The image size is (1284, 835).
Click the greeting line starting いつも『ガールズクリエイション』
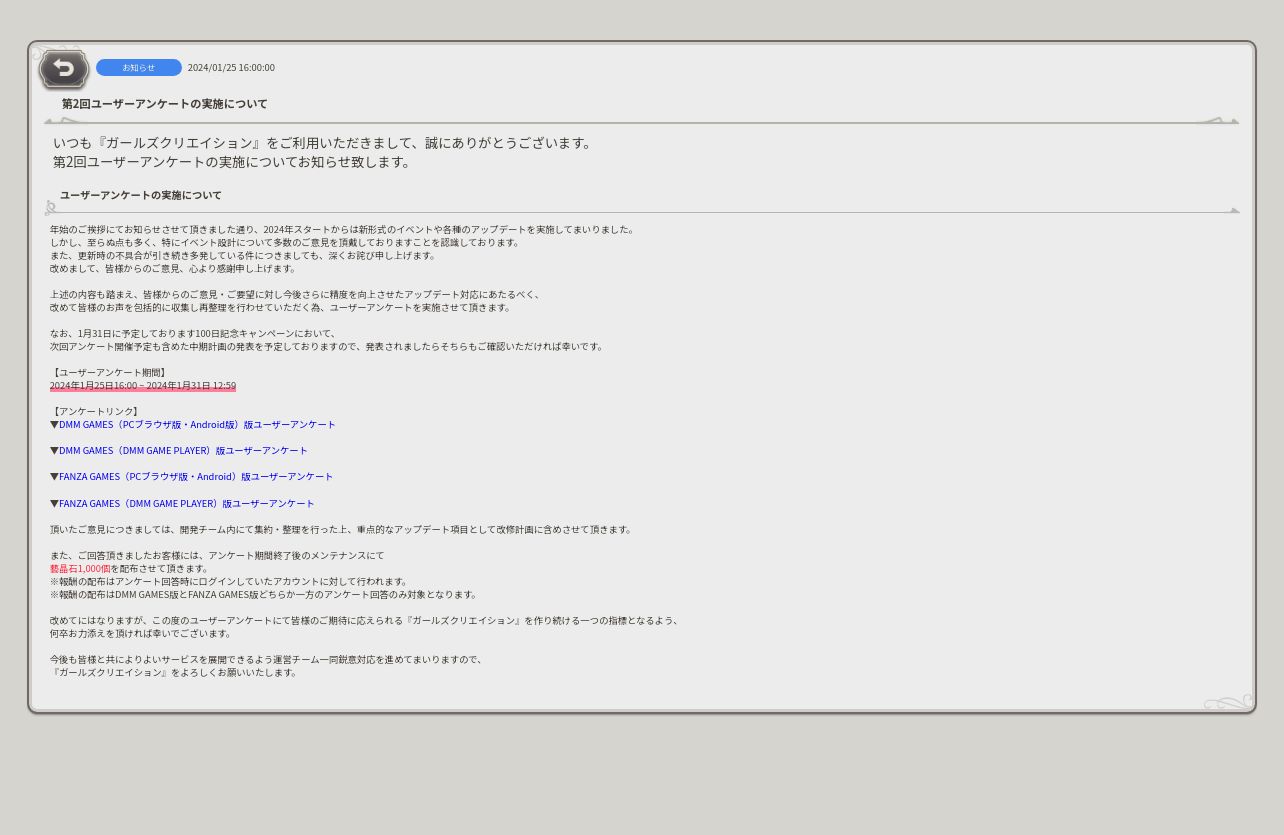[x=324, y=142]
